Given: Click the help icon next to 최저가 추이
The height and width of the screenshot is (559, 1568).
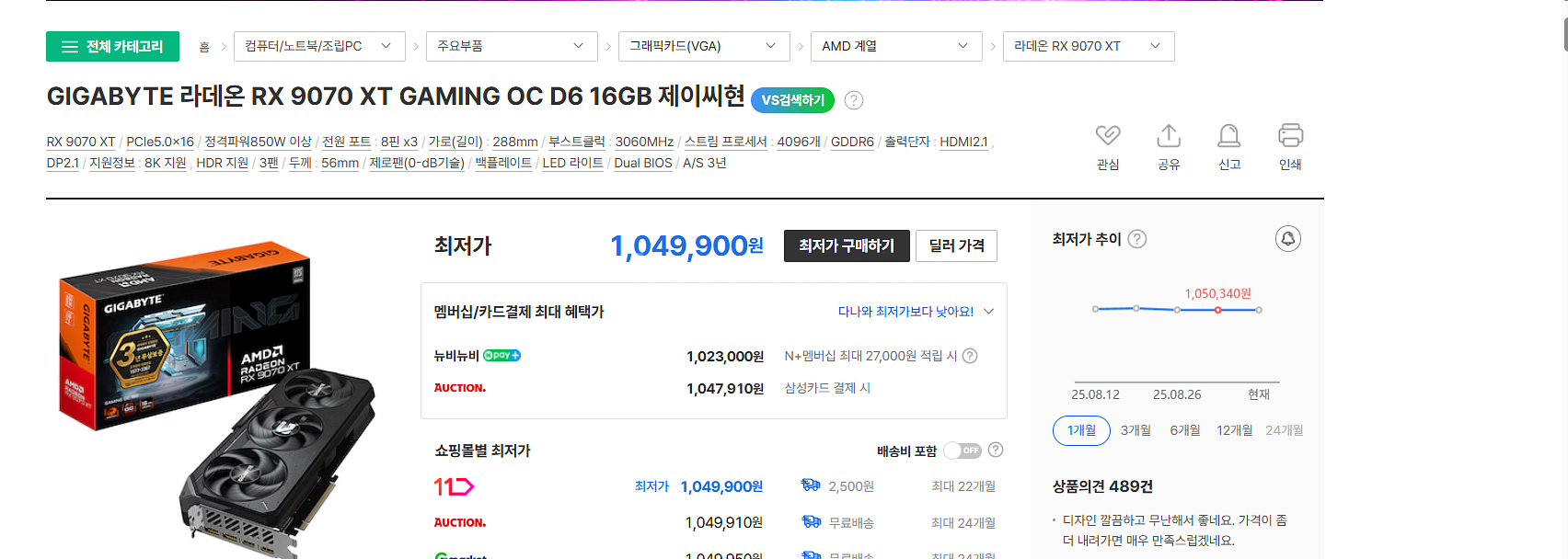Looking at the screenshot, I should (x=1137, y=239).
